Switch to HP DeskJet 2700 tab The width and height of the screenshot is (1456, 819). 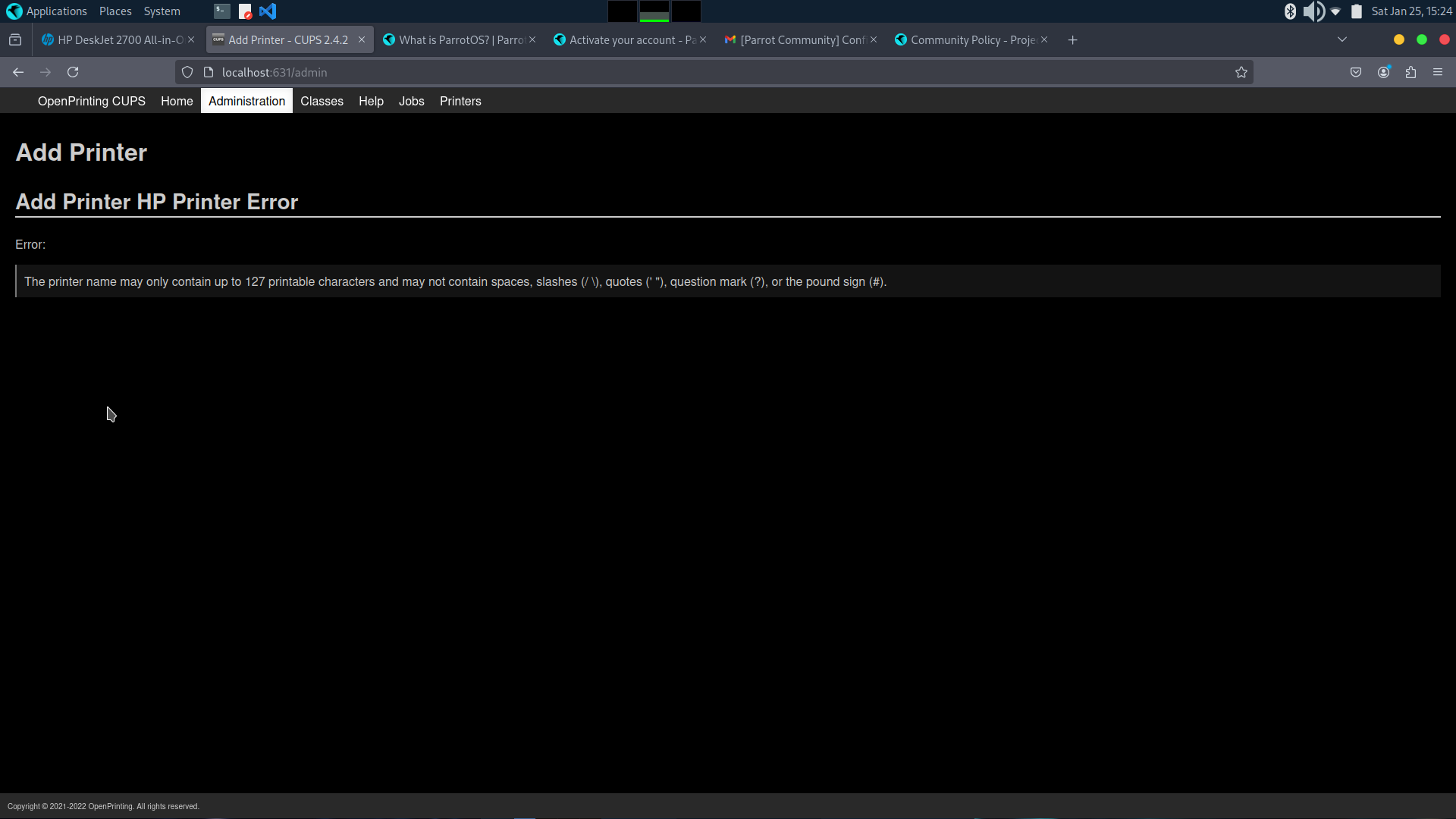pyautogui.click(x=113, y=40)
